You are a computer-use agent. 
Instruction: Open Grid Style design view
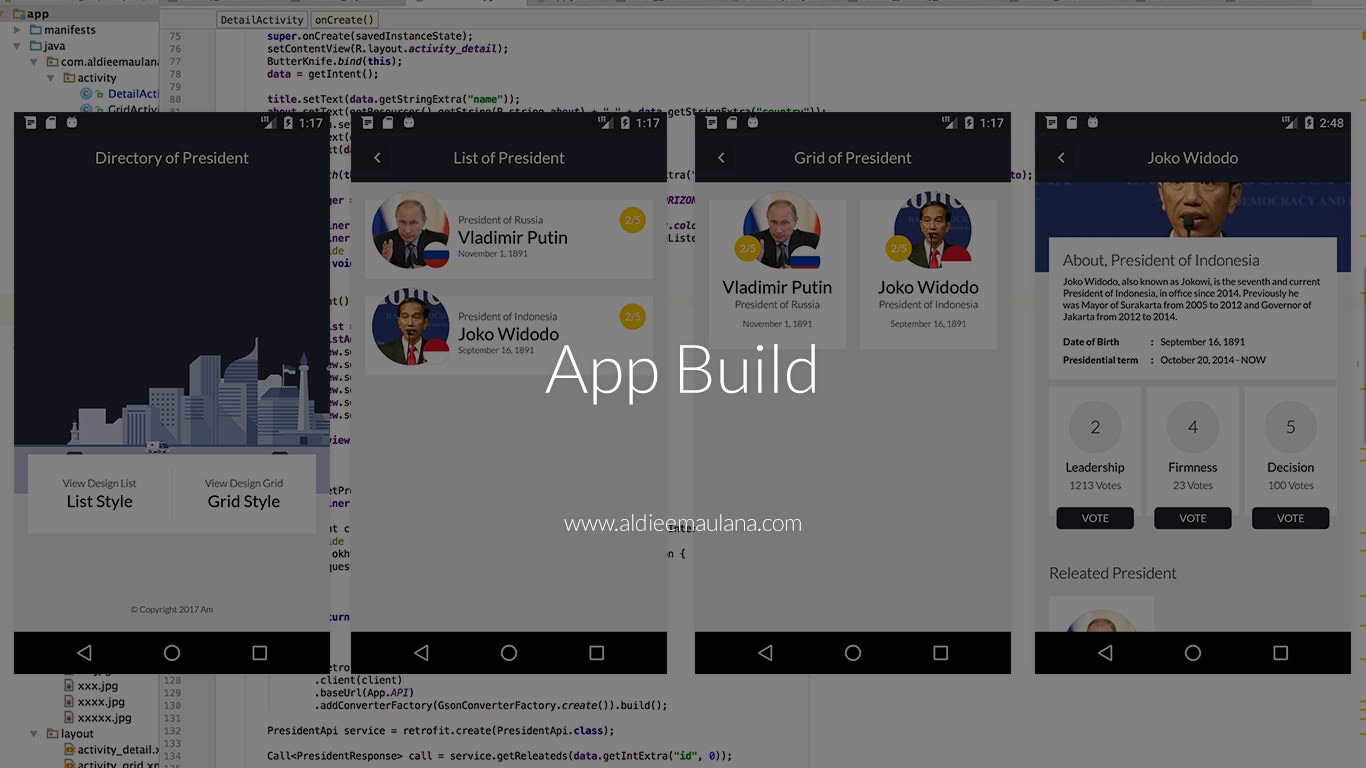(x=244, y=494)
